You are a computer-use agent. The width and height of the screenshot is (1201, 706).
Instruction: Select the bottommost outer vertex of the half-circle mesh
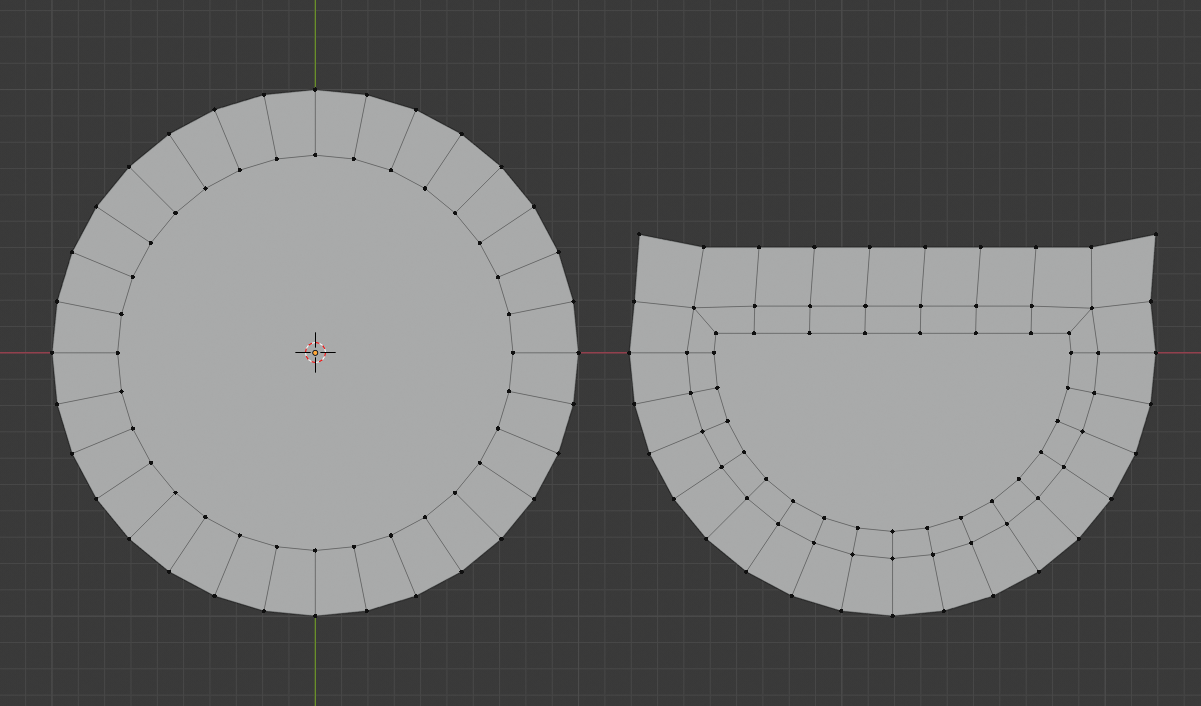click(892, 615)
